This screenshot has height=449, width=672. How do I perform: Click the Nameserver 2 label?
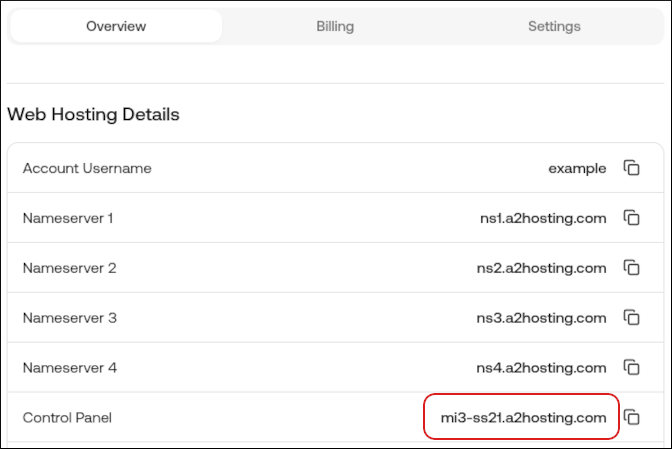coord(69,268)
